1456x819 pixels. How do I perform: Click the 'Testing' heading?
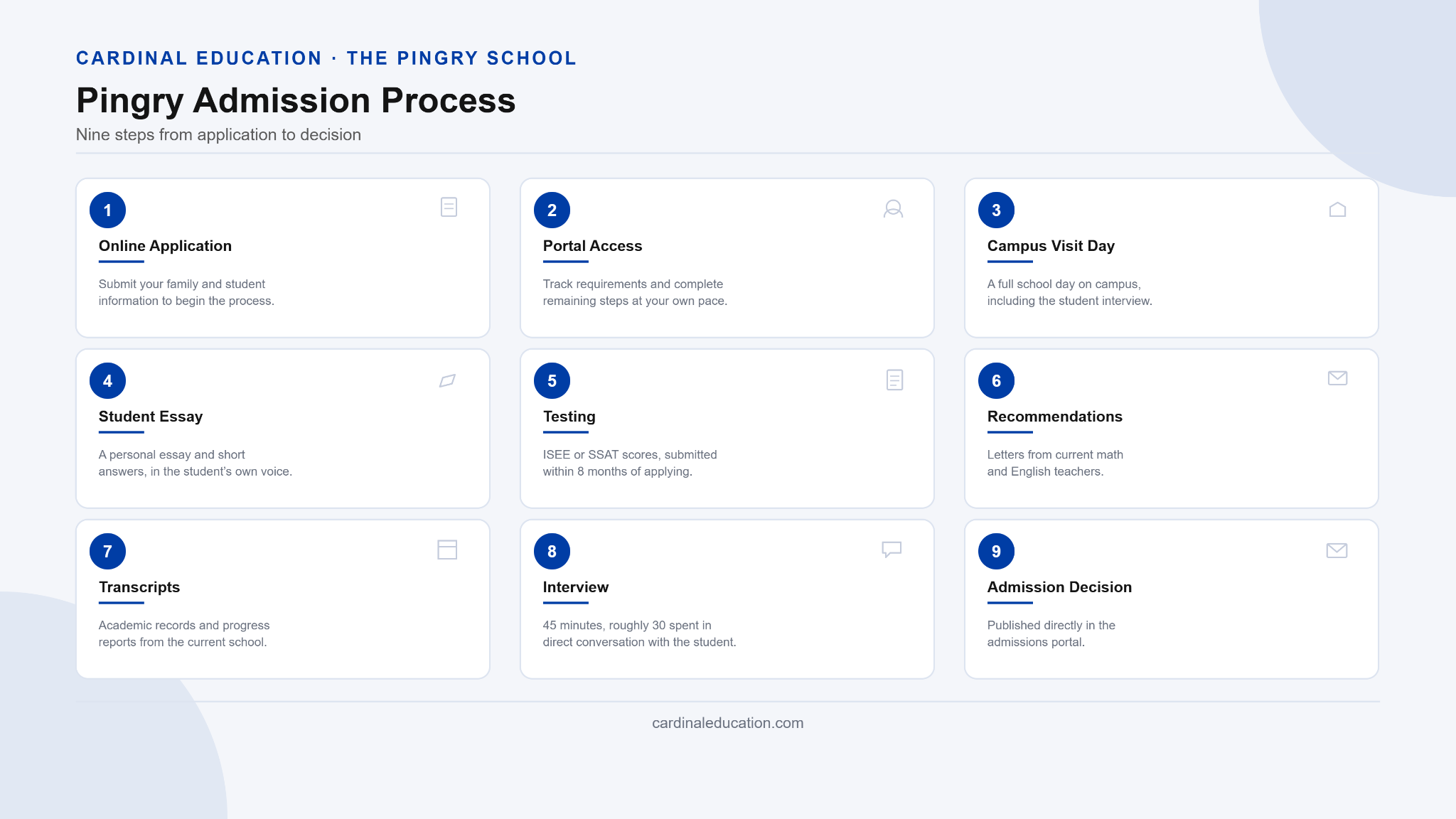[569, 417]
